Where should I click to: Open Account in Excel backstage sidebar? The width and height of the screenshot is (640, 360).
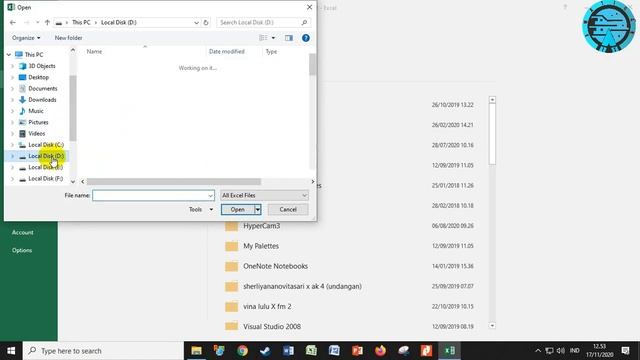[x=22, y=233]
